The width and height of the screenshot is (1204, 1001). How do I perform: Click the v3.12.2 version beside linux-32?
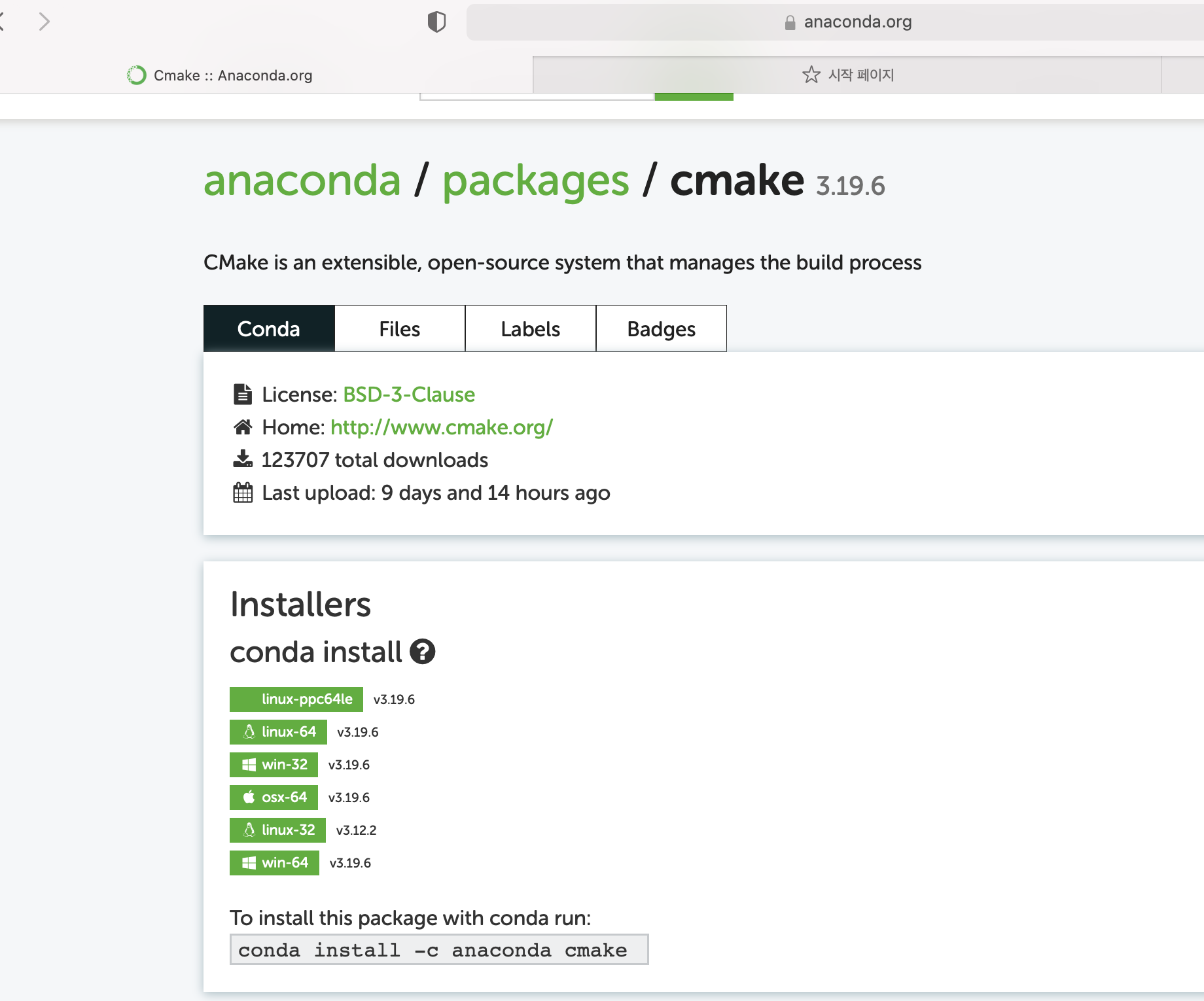click(x=356, y=830)
